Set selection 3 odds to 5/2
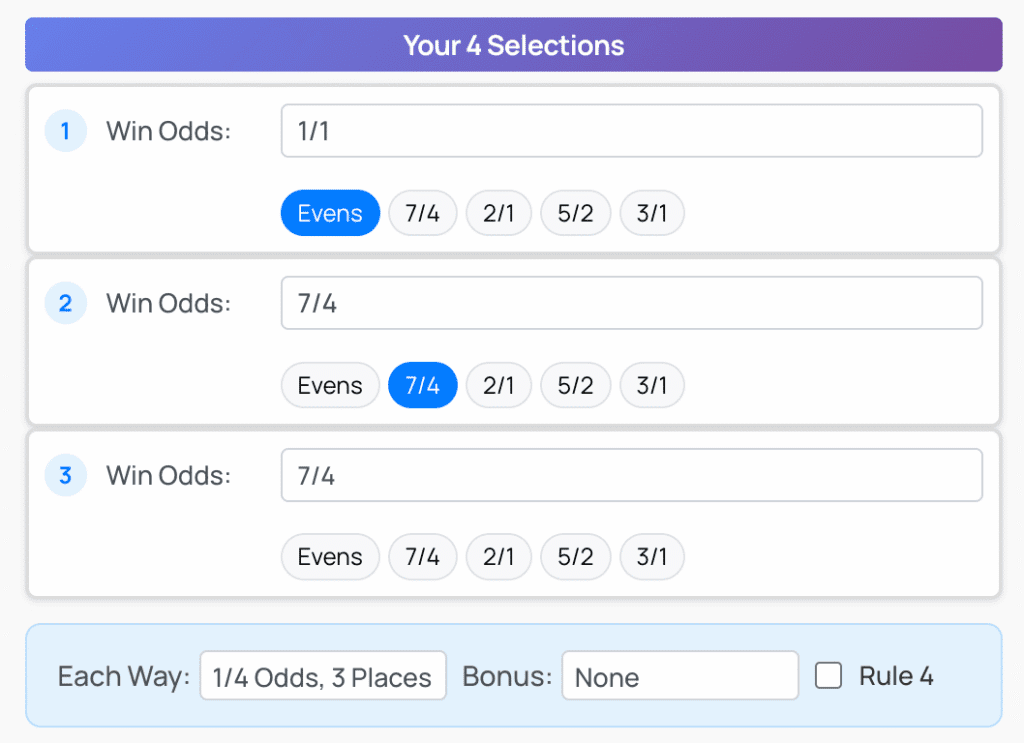 point(575,558)
